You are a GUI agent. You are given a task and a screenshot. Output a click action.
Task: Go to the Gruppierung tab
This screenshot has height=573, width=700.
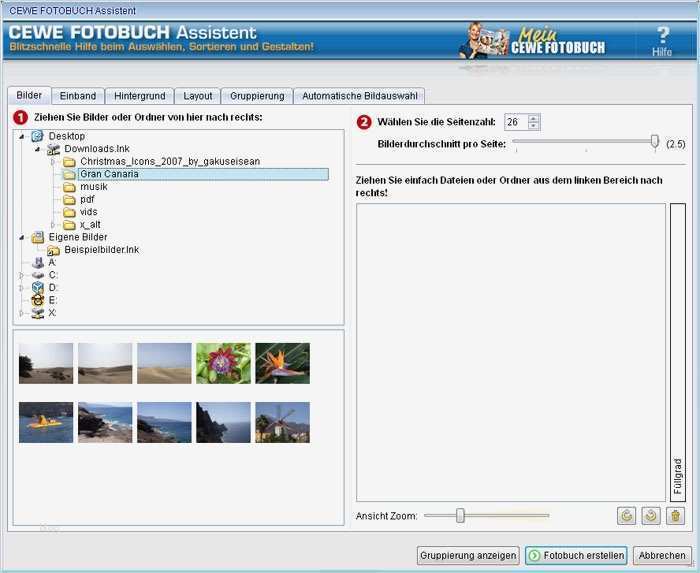257,96
